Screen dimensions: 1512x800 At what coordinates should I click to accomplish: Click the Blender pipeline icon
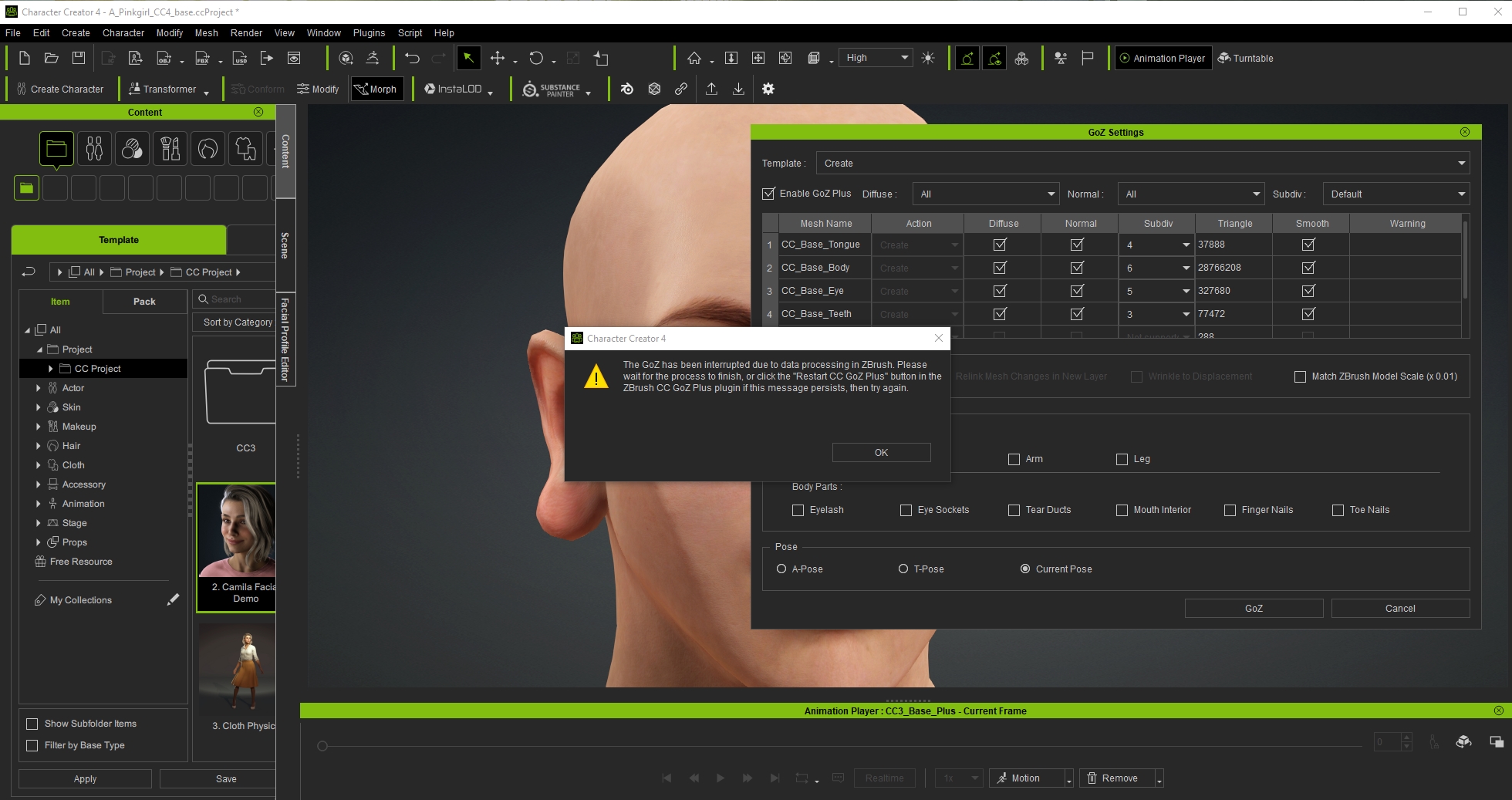pyautogui.click(x=627, y=89)
